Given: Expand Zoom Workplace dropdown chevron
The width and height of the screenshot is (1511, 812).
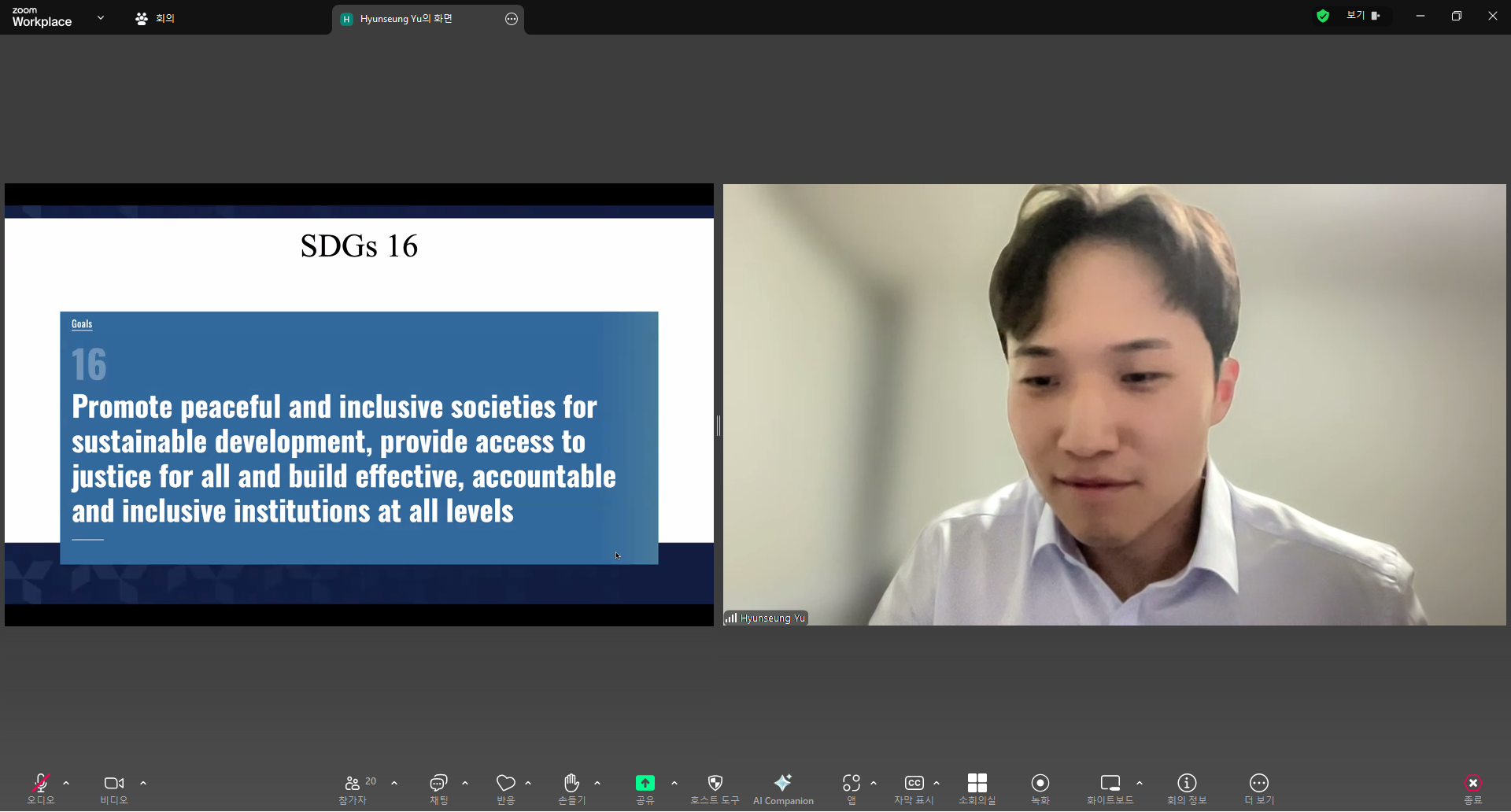Looking at the screenshot, I should [x=101, y=17].
